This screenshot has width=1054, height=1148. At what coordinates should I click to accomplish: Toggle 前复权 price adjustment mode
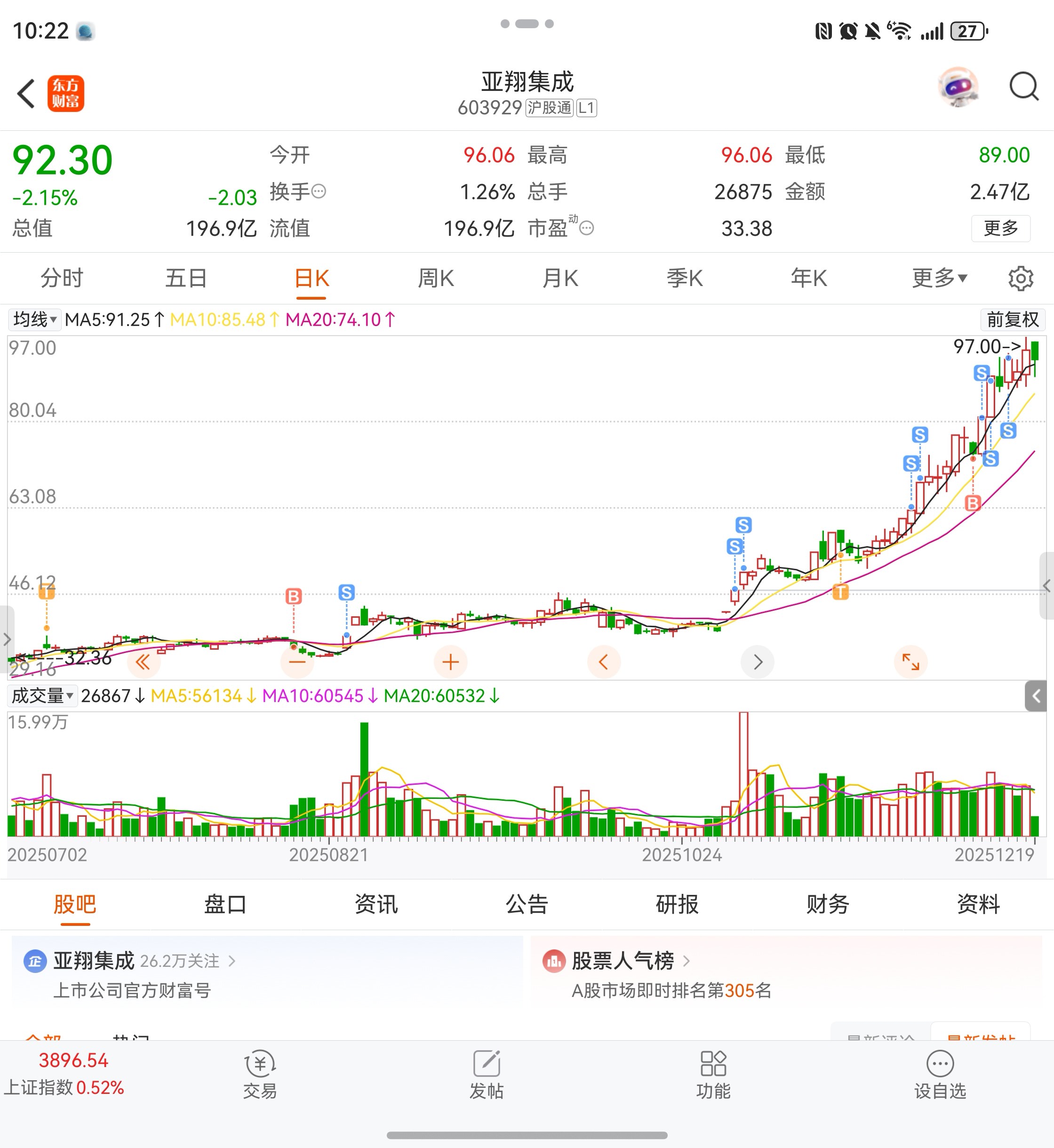tap(1013, 319)
